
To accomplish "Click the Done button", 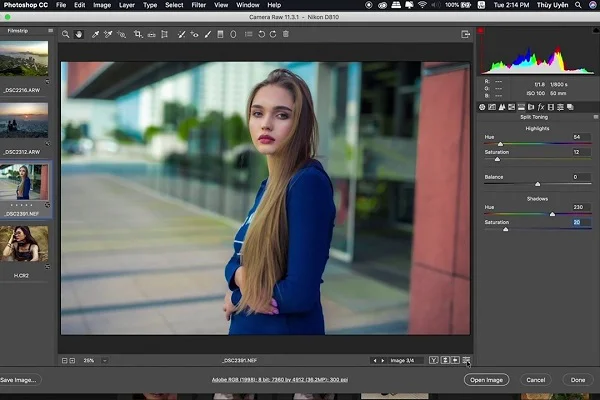I will [578, 380].
